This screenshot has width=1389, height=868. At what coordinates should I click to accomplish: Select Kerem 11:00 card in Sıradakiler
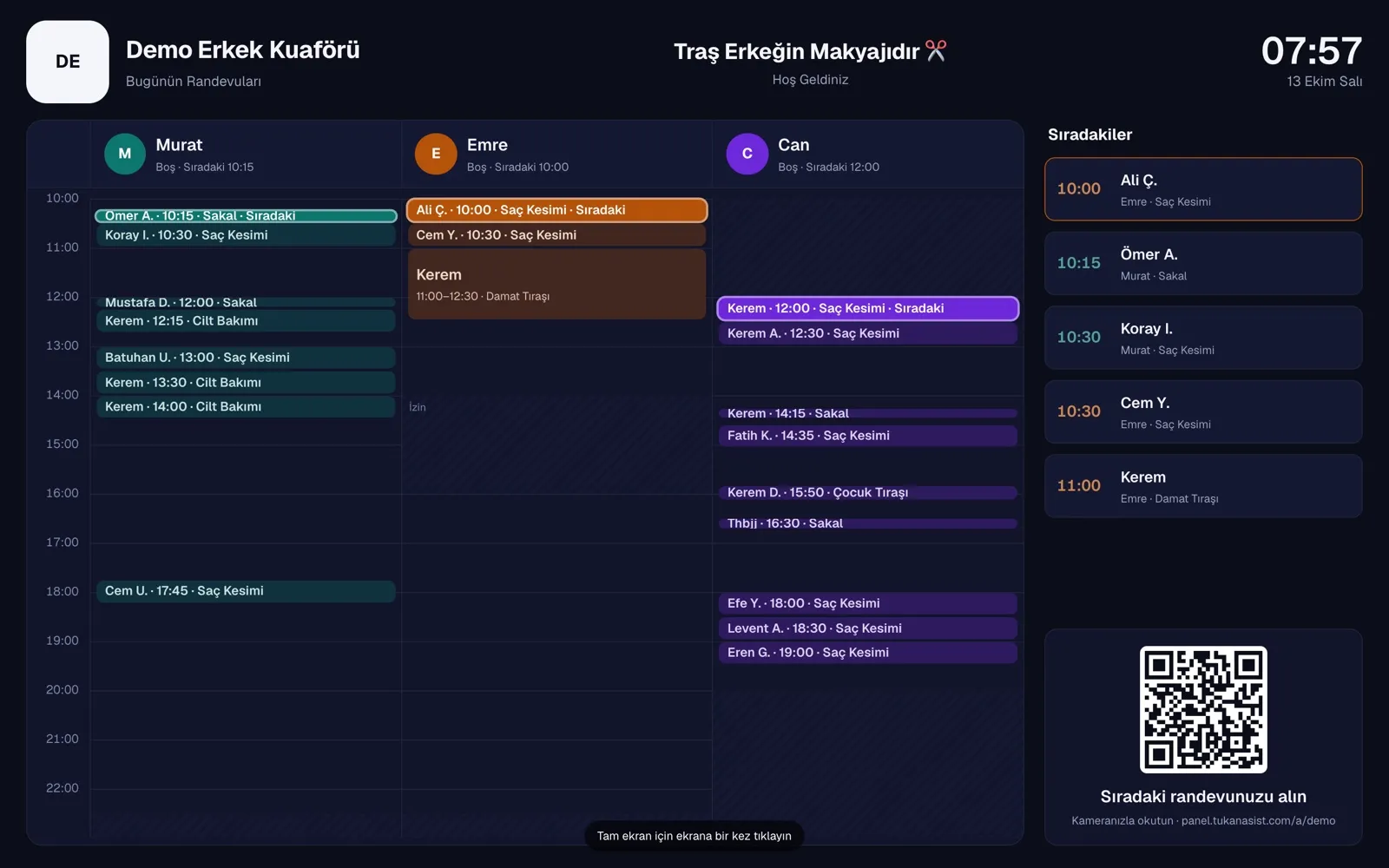[1203, 486]
